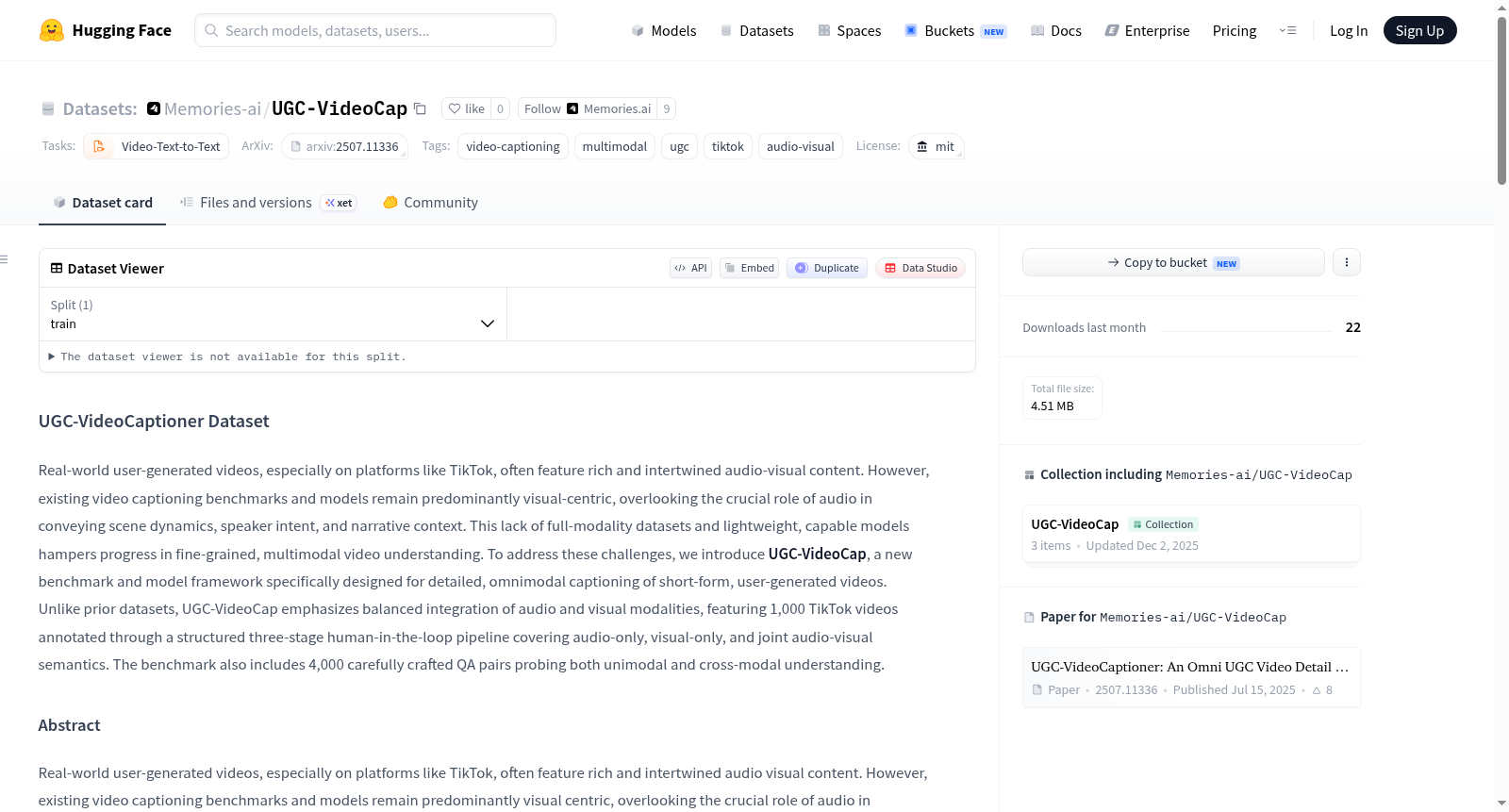Select the video-captioning tag
The image size is (1509, 812).
click(513, 146)
